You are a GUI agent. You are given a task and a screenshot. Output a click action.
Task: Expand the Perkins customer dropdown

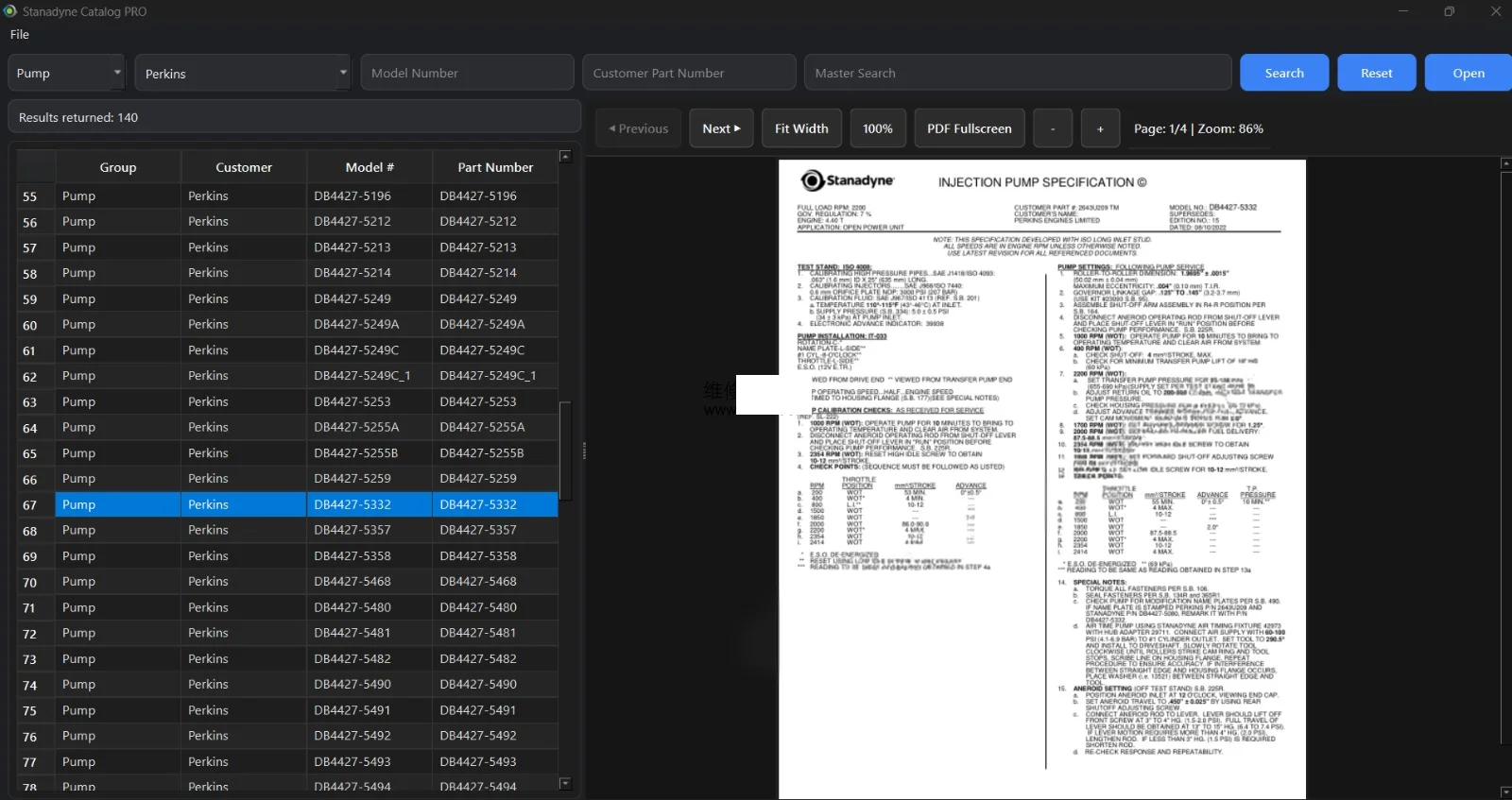pos(245,73)
